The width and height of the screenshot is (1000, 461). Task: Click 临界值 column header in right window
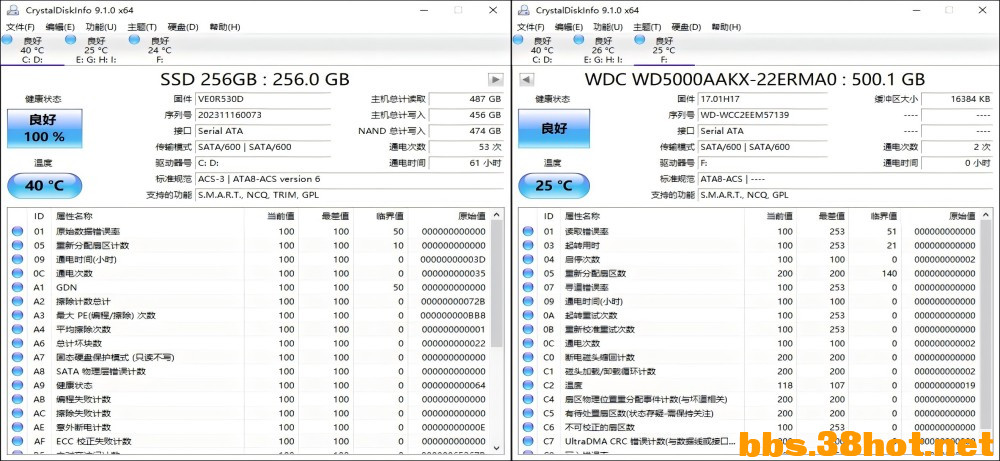click(x=883, y=216)
